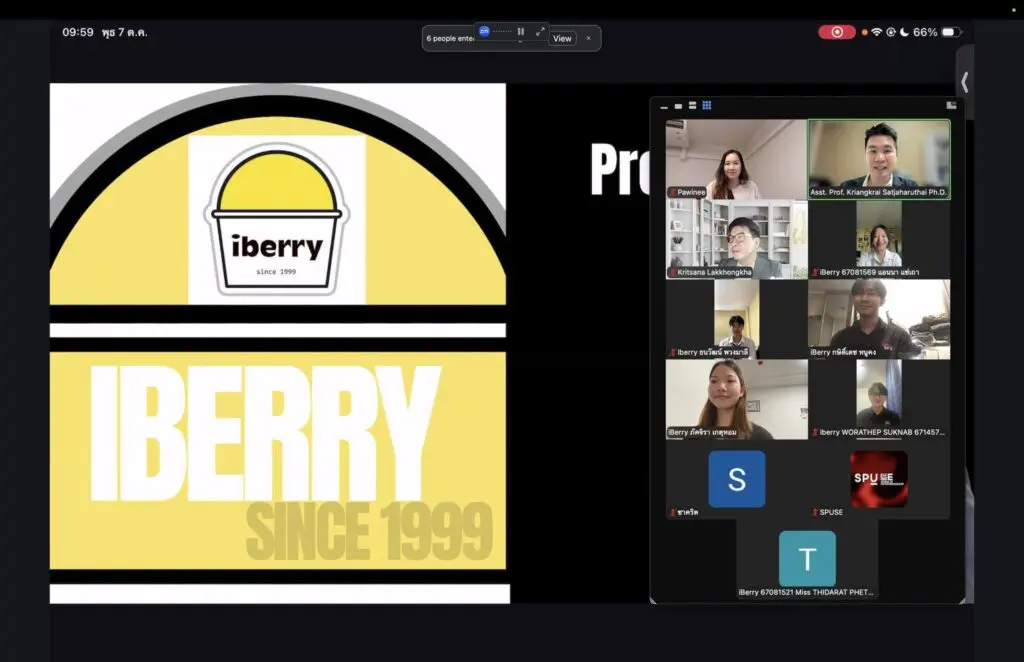The image size is (1024, 662).
Task: Tap the 66% battery percentage
Action: coord(925,32)
